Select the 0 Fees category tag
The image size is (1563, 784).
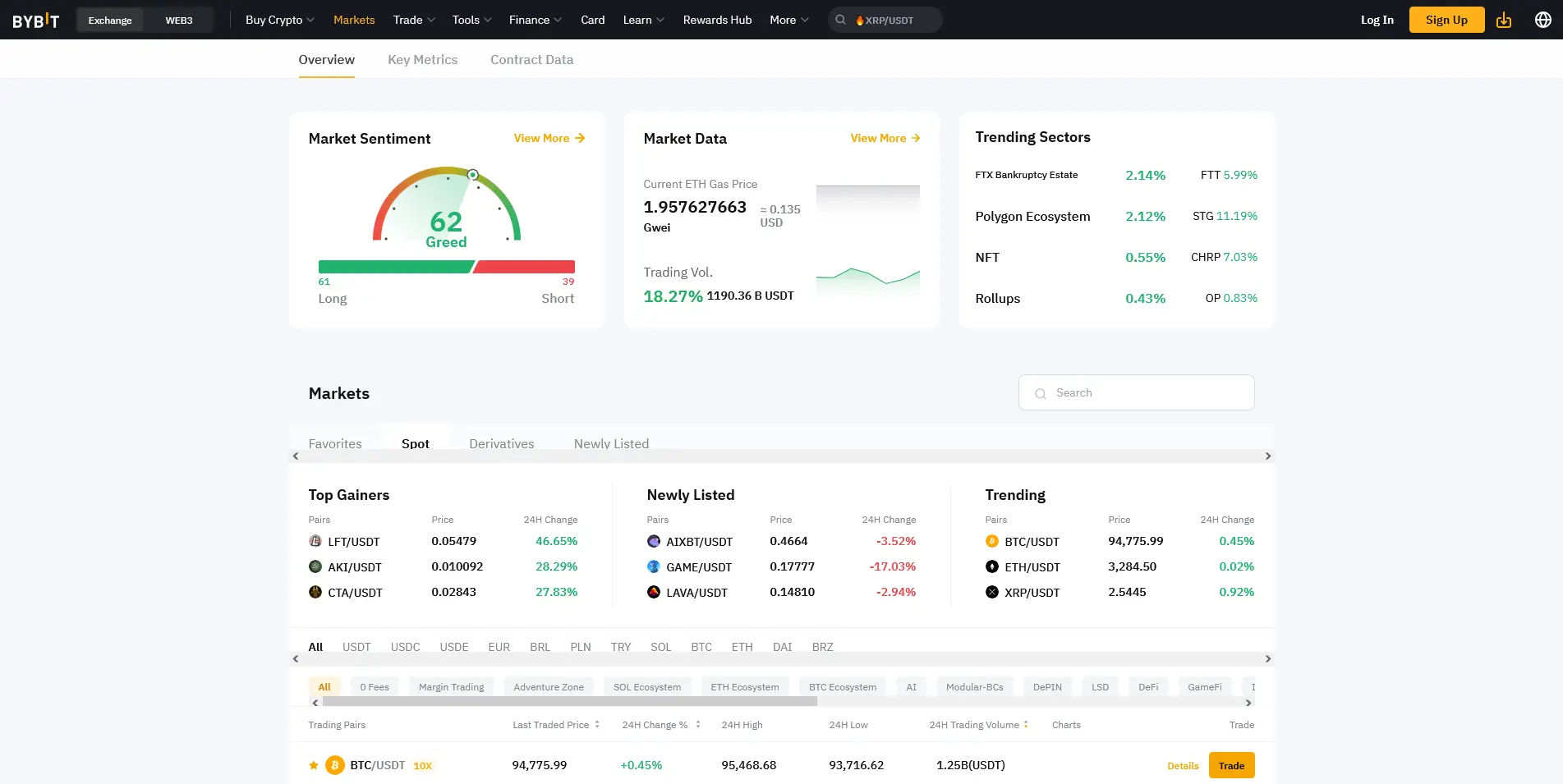375,687
